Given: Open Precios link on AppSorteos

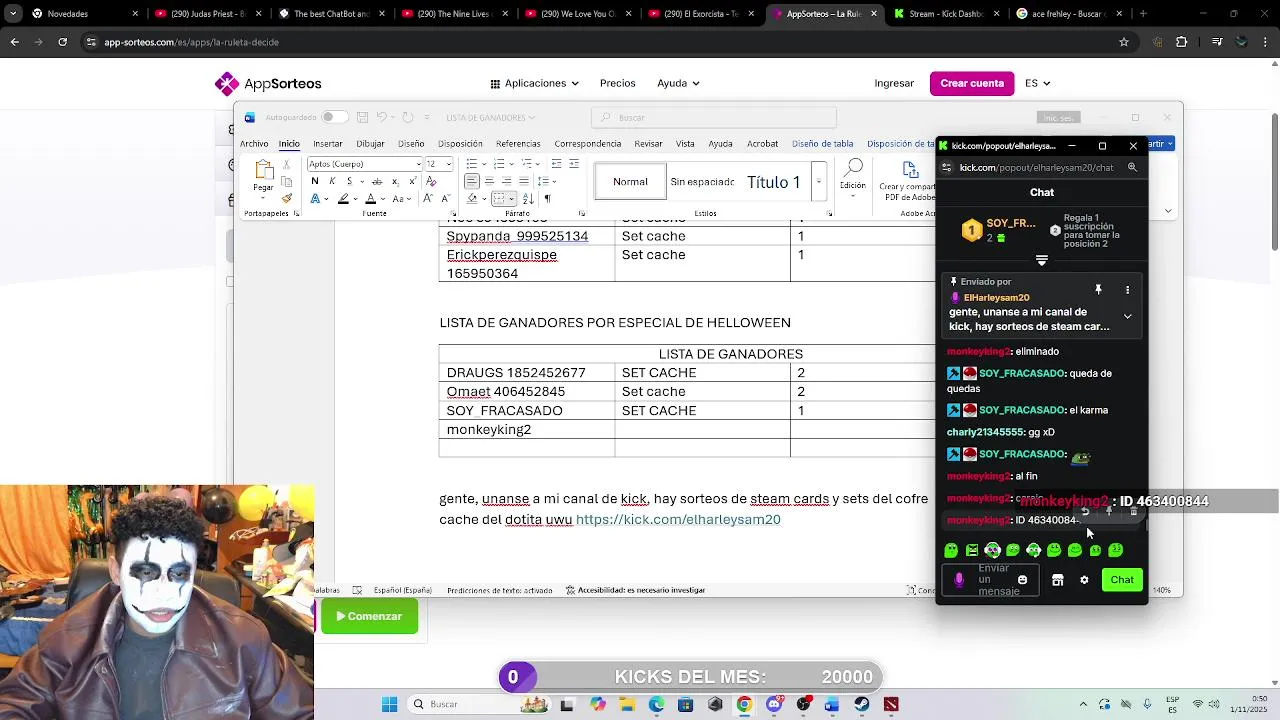Looking at the screenshot, I should pos(618,83).
